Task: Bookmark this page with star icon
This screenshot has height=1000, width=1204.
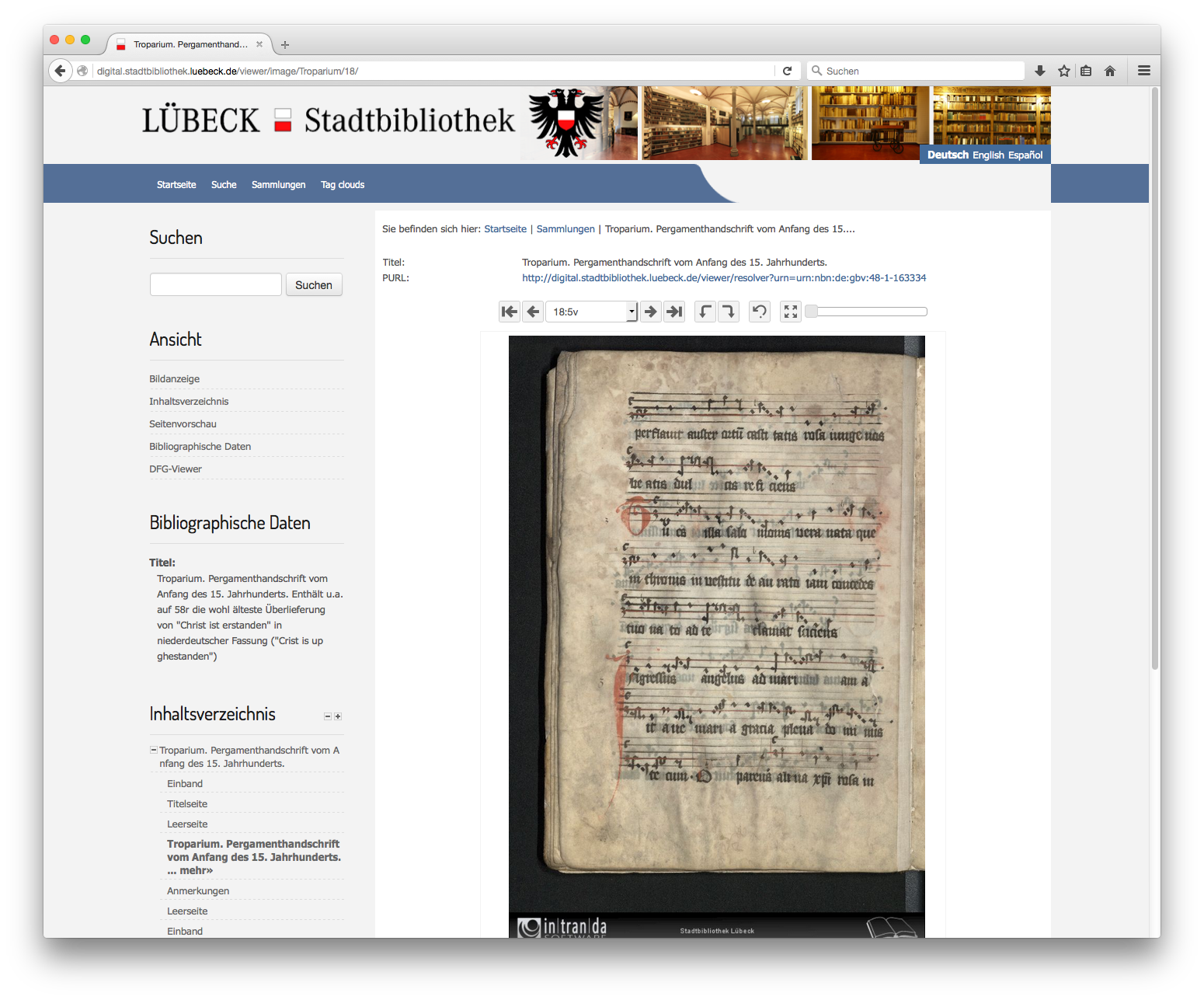Action: (x=1064, y=71)
